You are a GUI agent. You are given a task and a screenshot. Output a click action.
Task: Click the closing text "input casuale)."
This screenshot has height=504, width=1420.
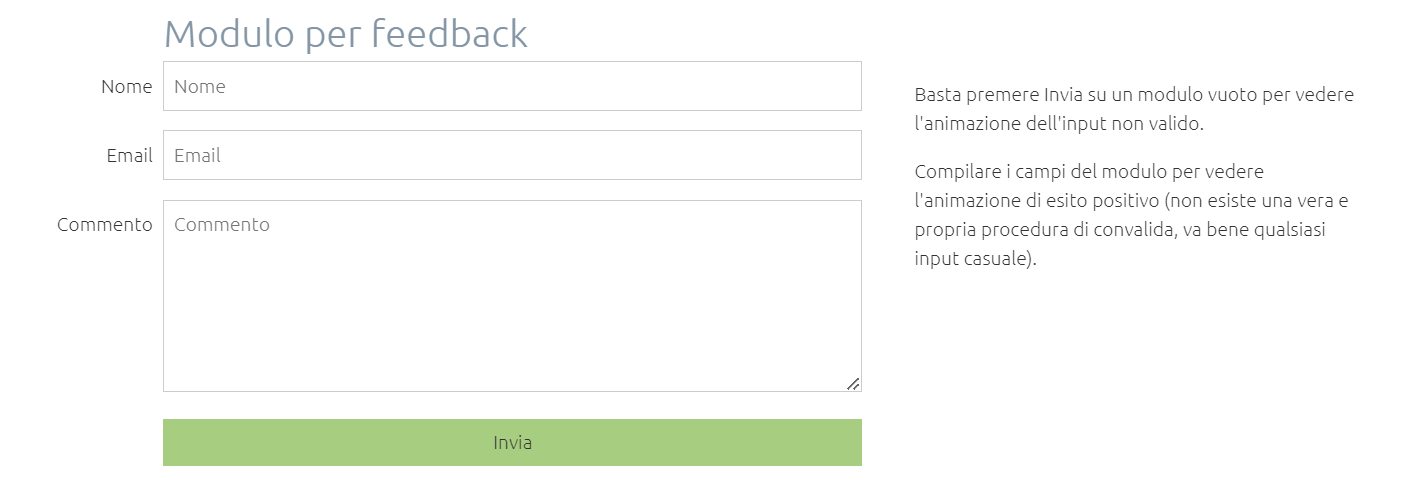pos(976,258)
